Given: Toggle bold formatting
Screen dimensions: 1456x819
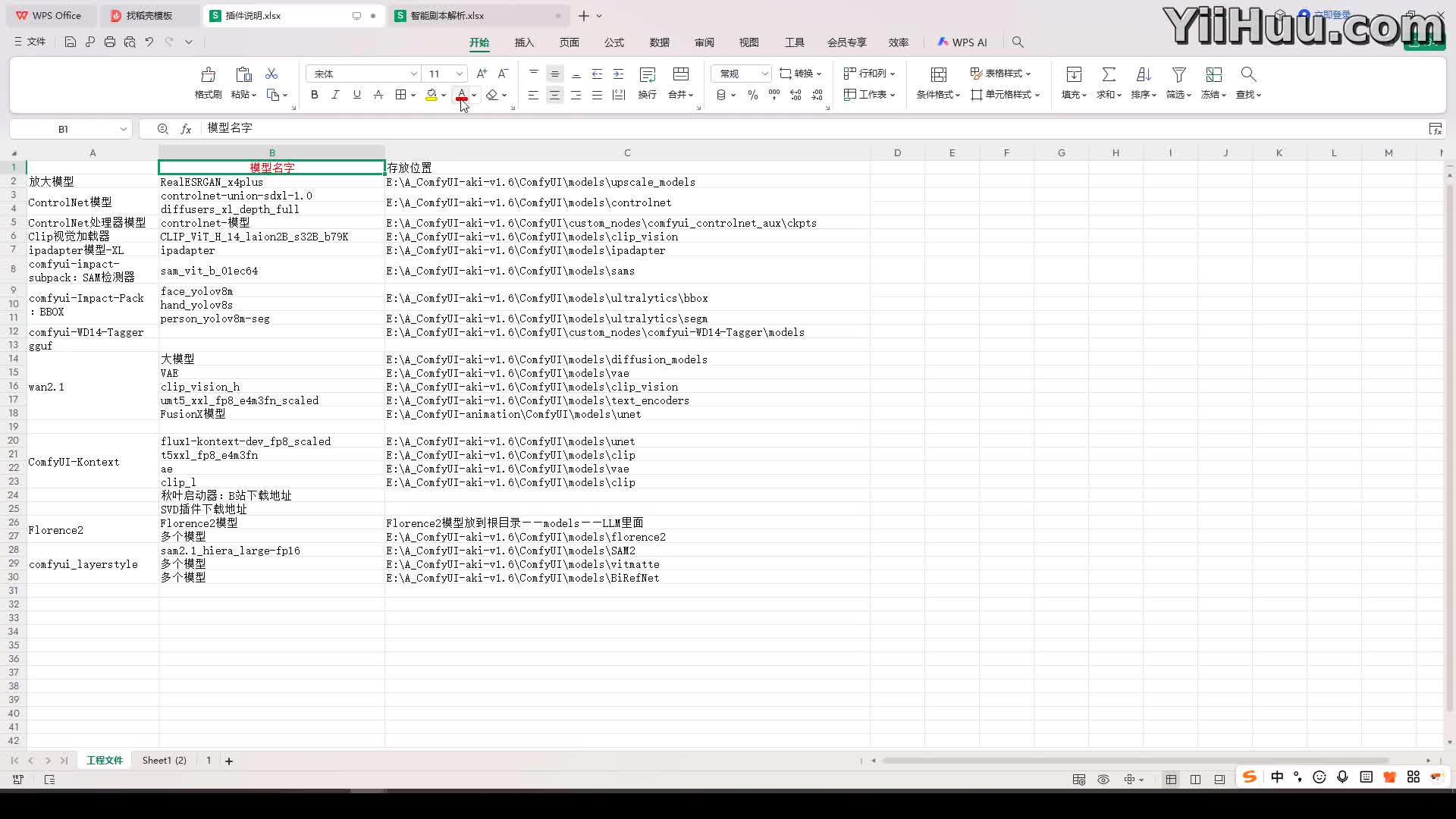Looking at the screenshot, I should point(314,95).
